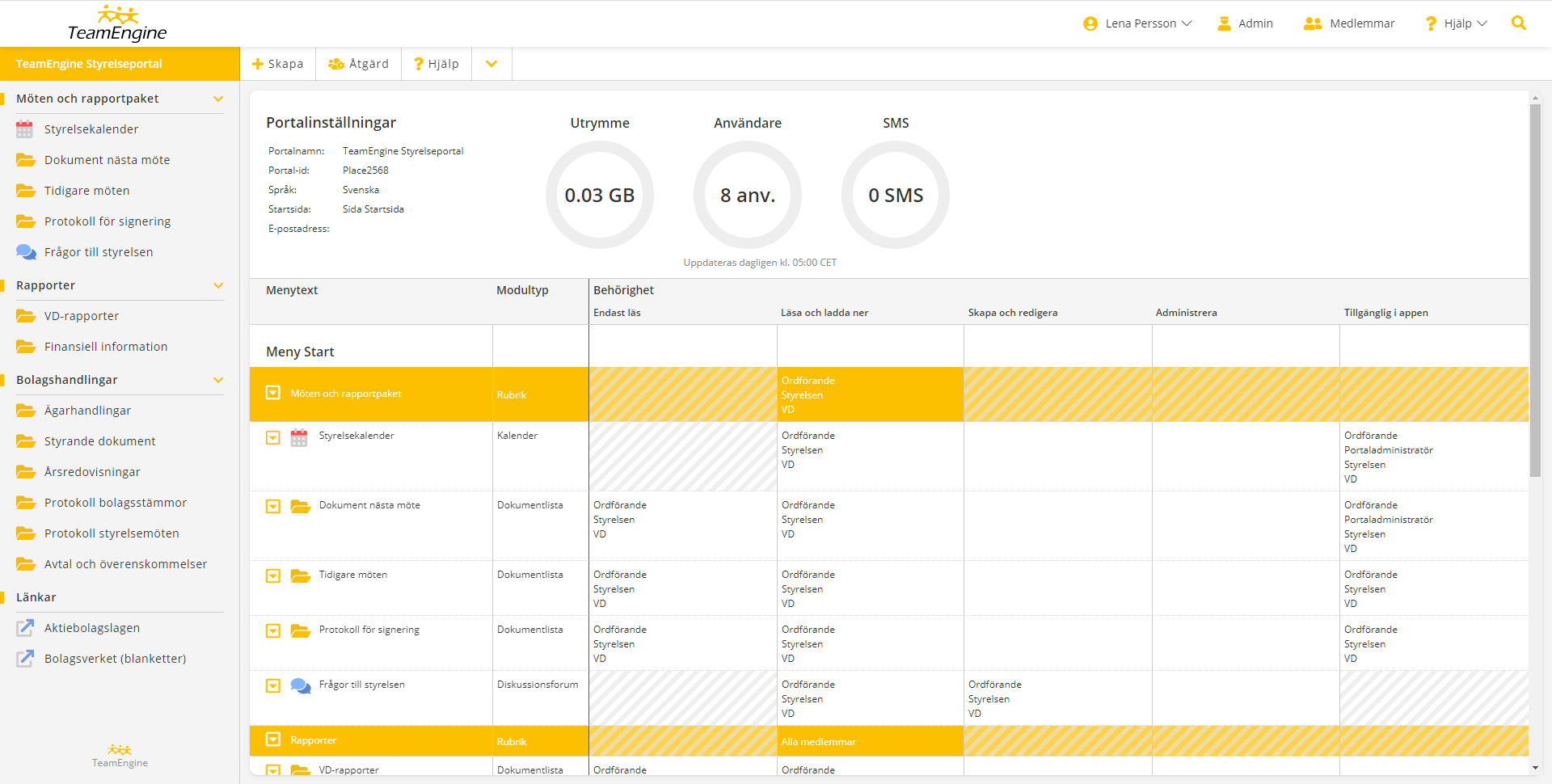Open row dropdown for Rapporter rubrik row

273,740
